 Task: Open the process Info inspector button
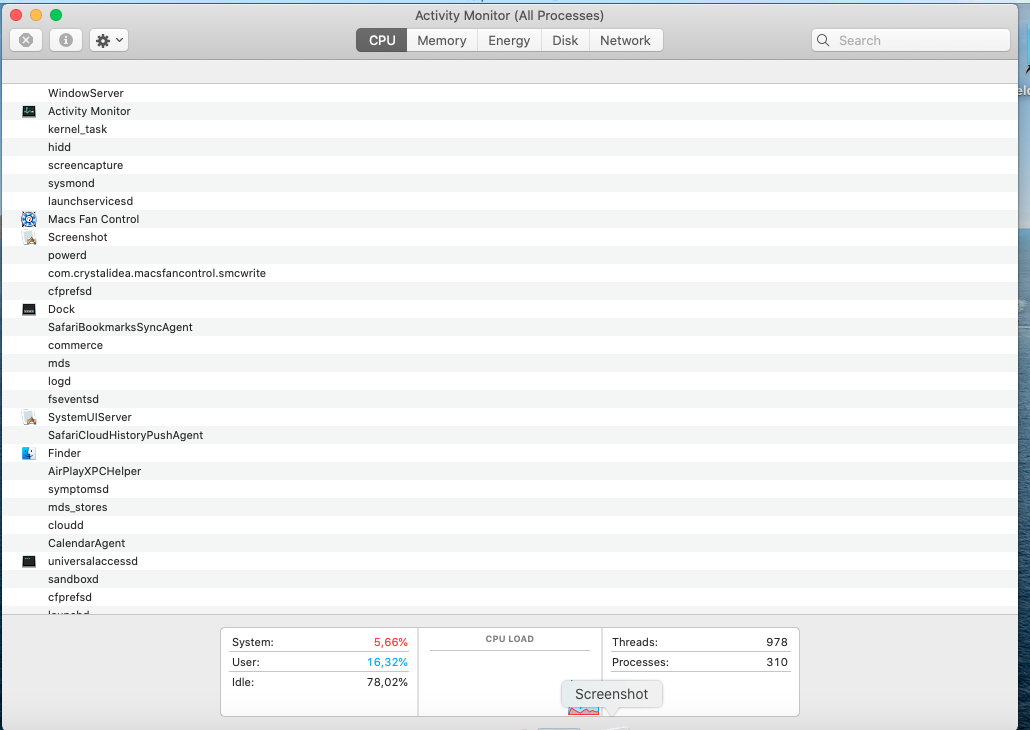(66, 40)
